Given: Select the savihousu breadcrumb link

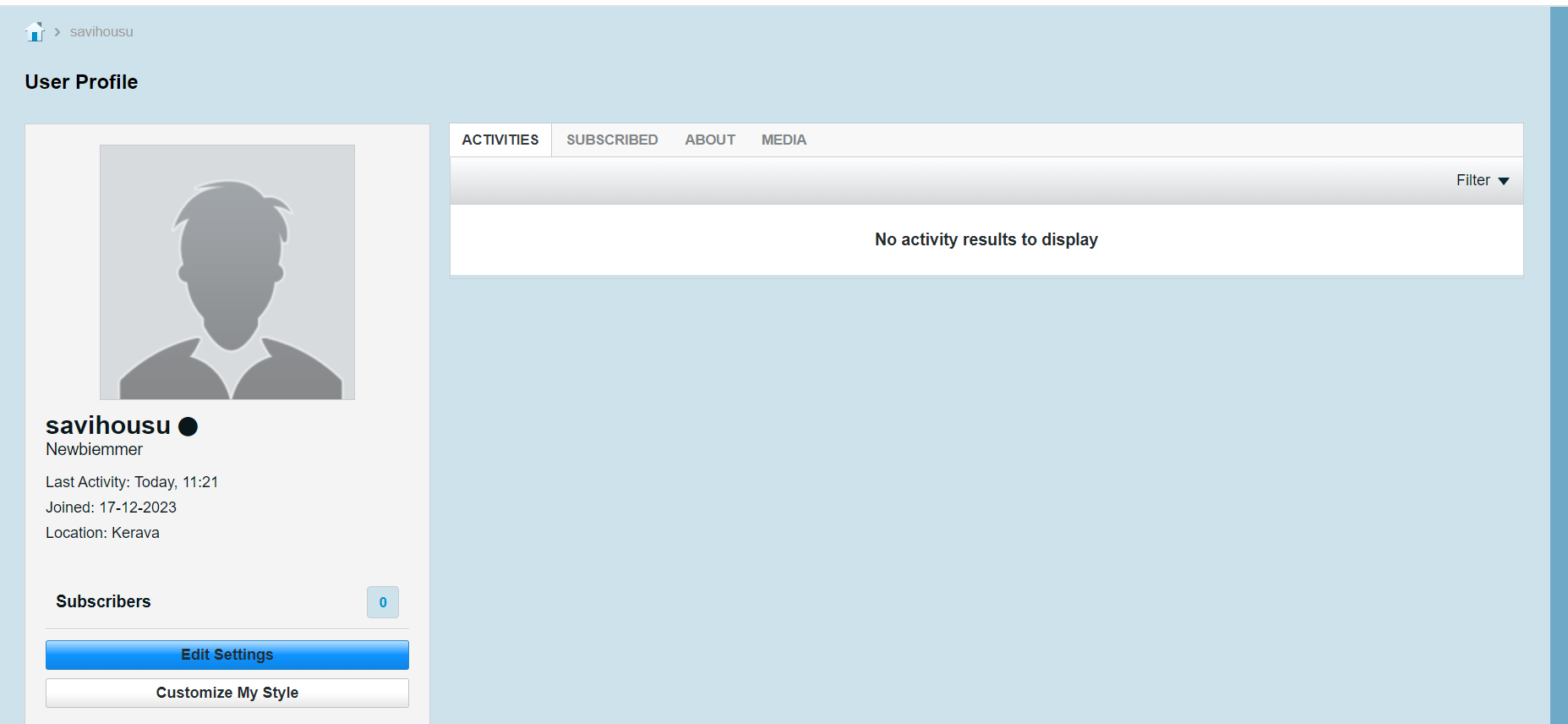Looking at the screenshot, I should click(101, 31).
